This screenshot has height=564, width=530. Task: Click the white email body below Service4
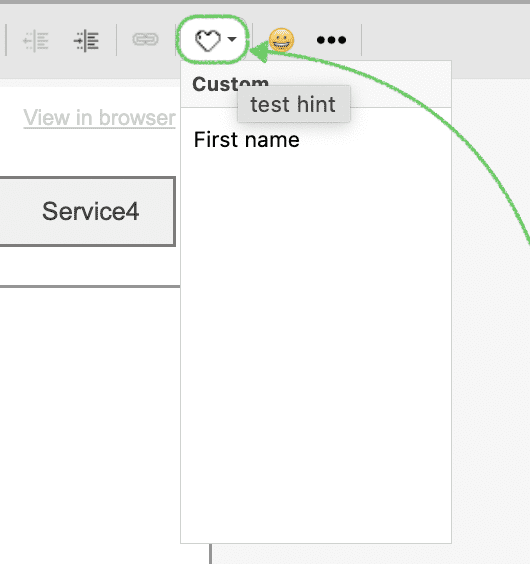(x=90, y=414)
